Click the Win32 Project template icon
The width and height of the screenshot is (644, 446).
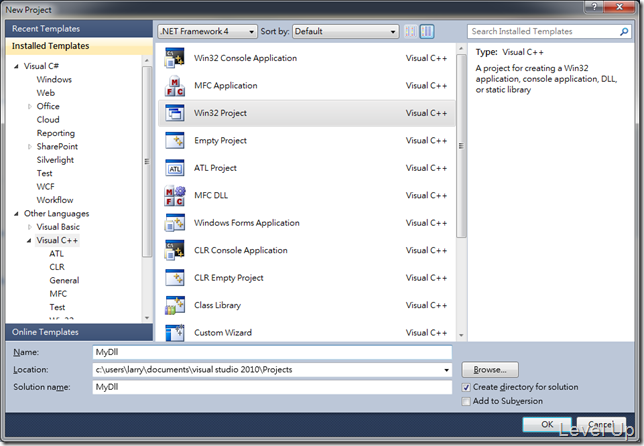[x=175, y=113]
